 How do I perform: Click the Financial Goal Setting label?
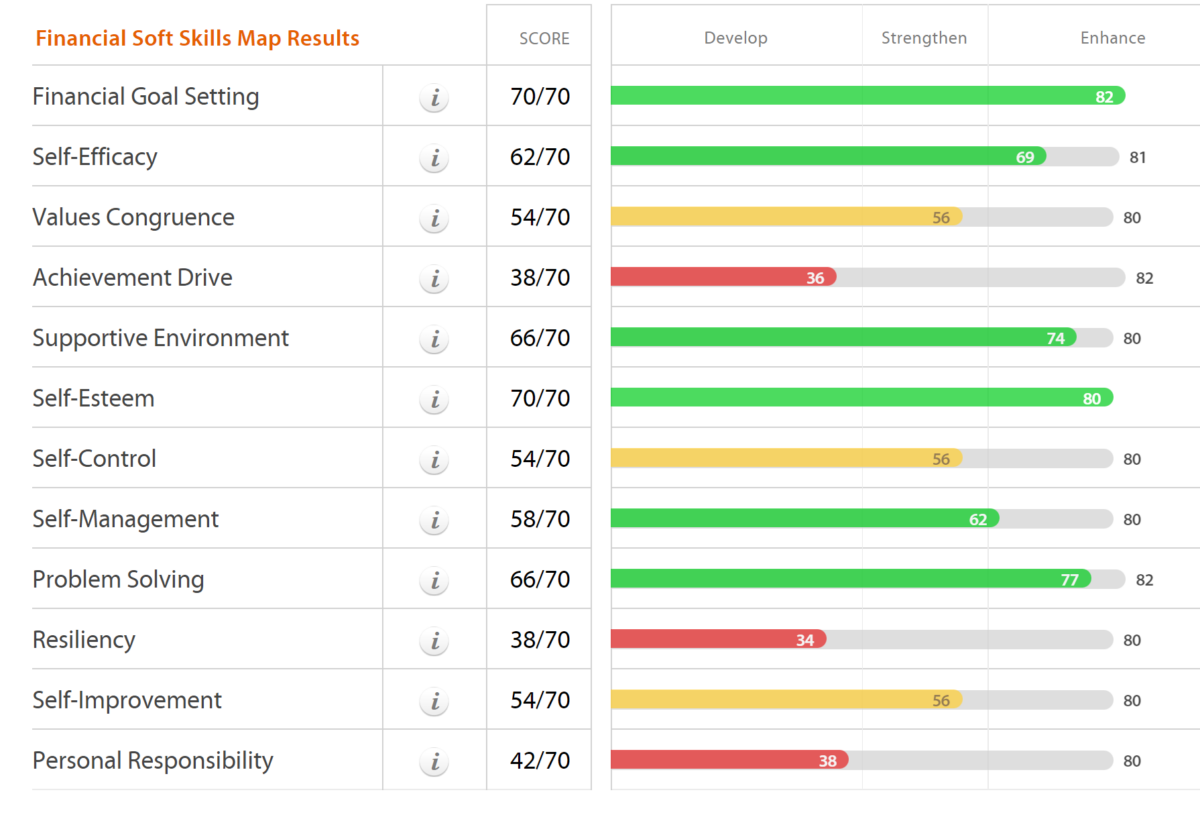(x=146, y=97)
